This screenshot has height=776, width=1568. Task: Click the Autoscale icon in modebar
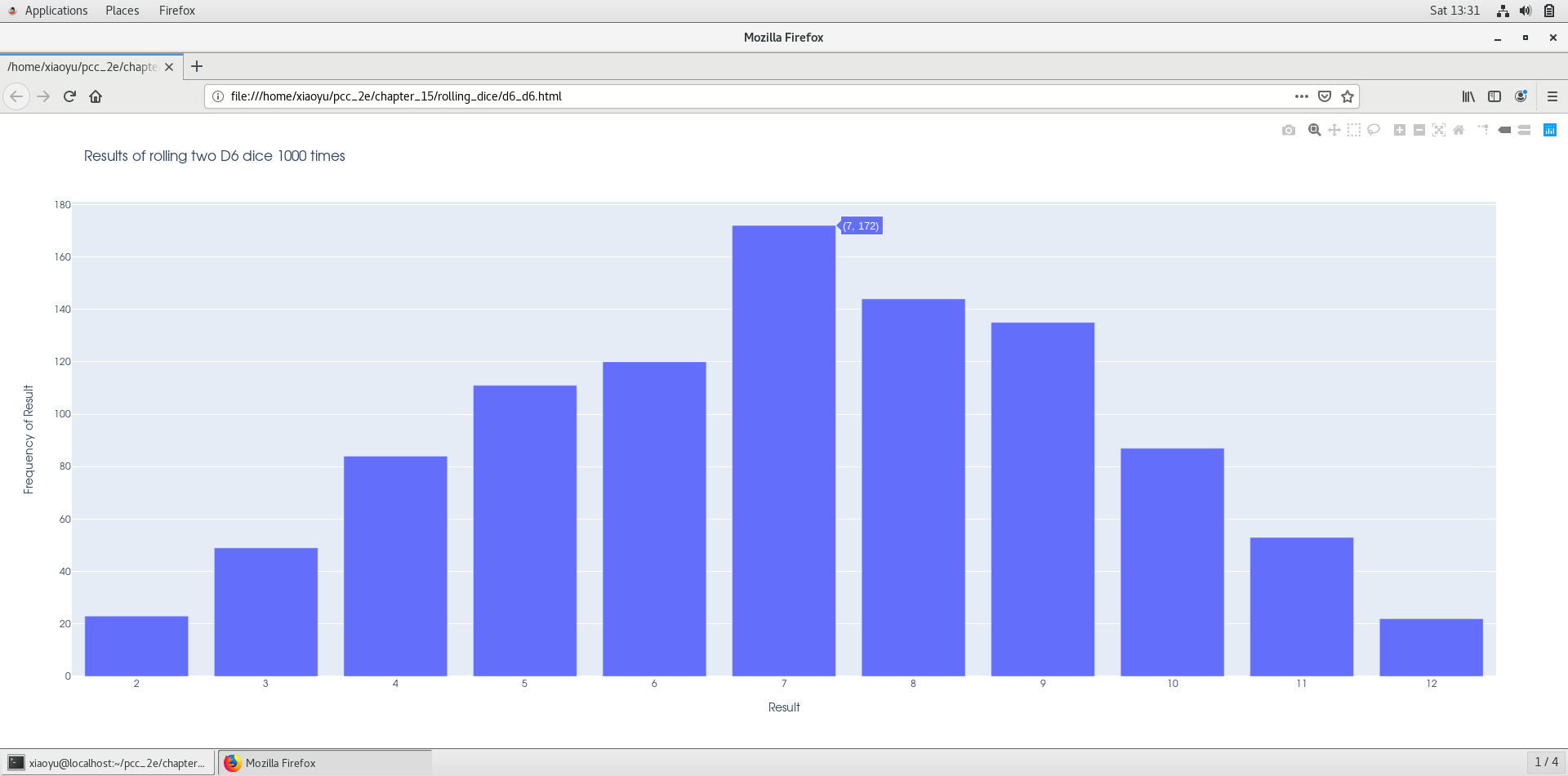point(1439,130)
